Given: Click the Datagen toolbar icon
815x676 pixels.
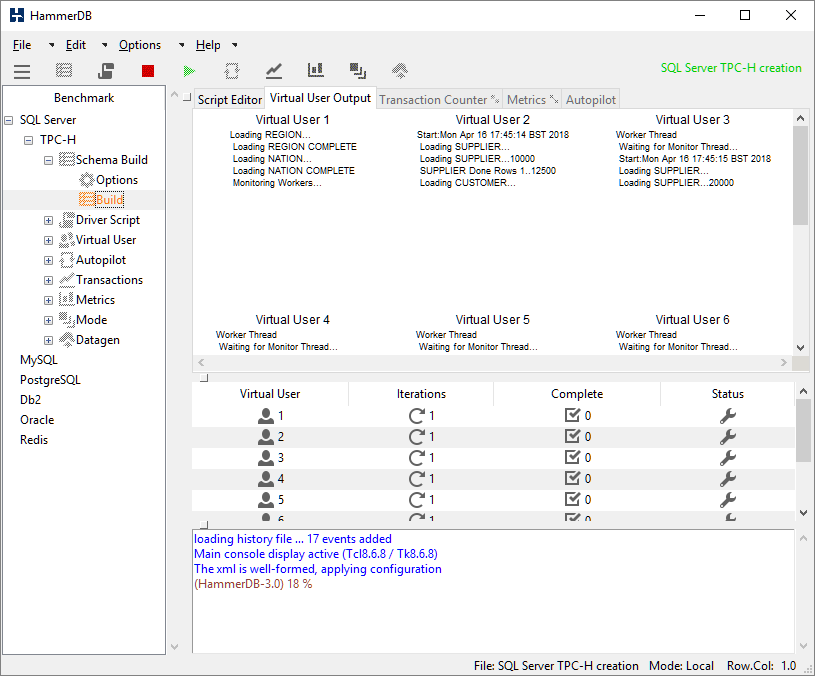Looking at the screenshot, I should pos(400,71).
